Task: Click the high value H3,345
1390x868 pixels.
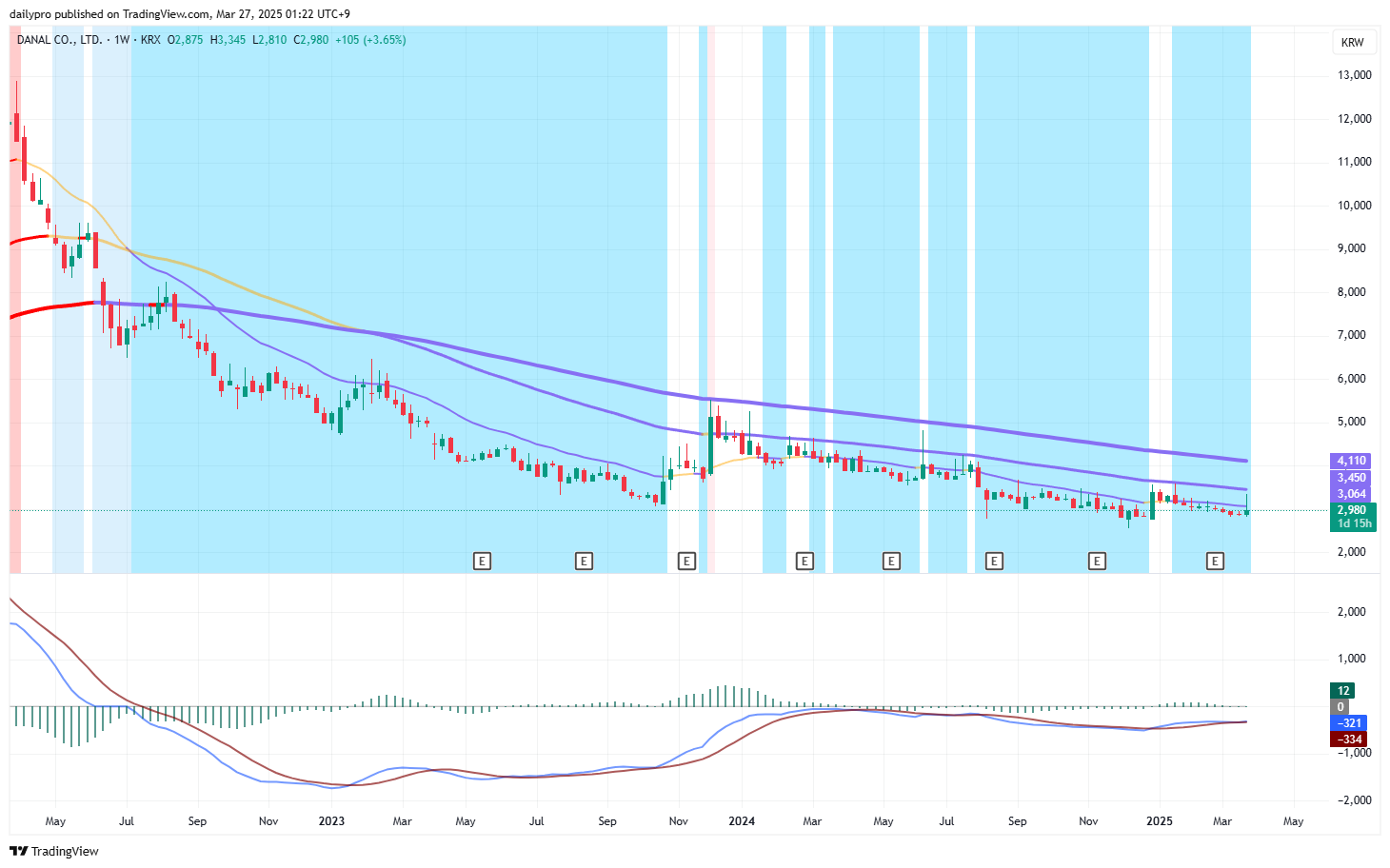Action: pos(228,40)
